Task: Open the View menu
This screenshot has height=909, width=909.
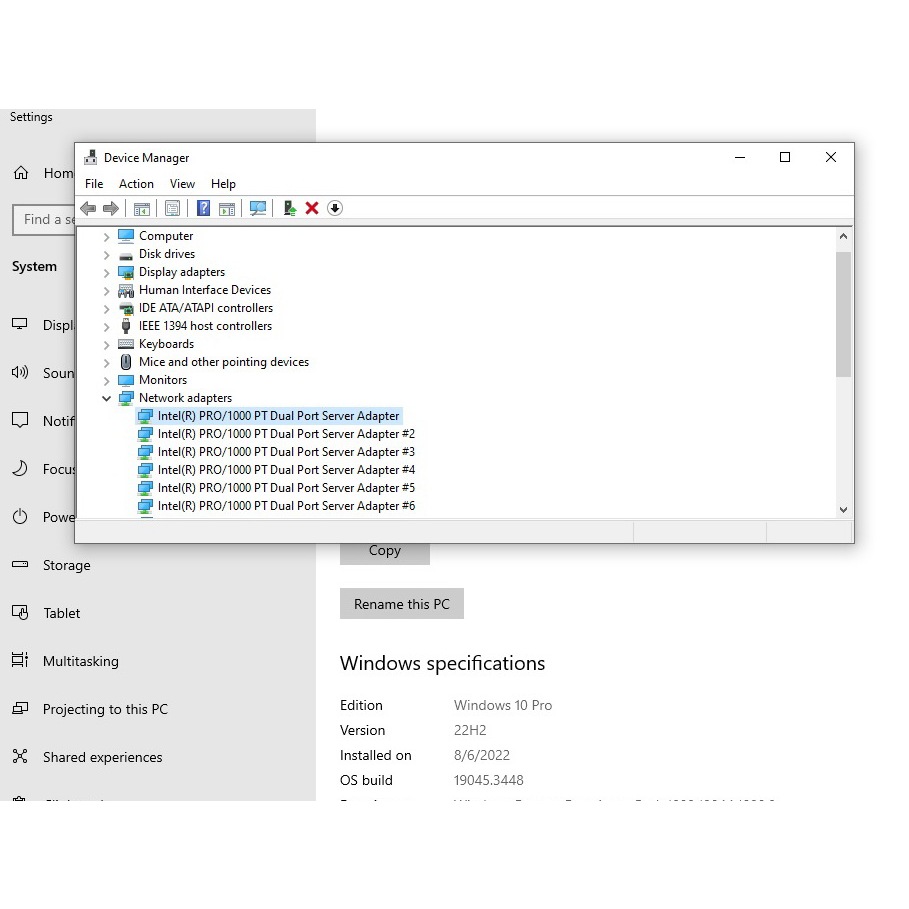Action: (x=182, y=184)
